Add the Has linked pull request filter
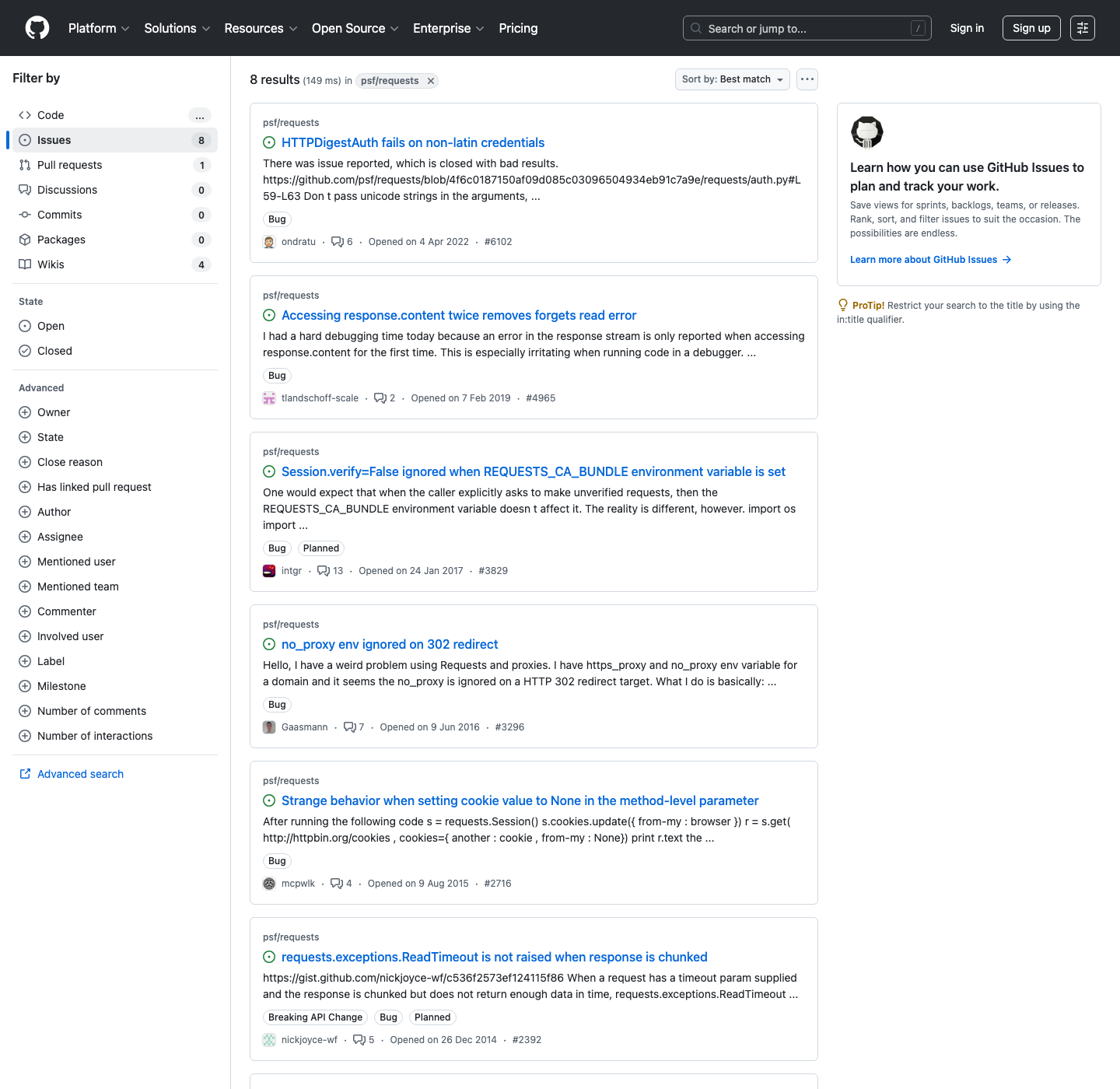This screenshot has width=1120, height=1089. click(115, 487)
